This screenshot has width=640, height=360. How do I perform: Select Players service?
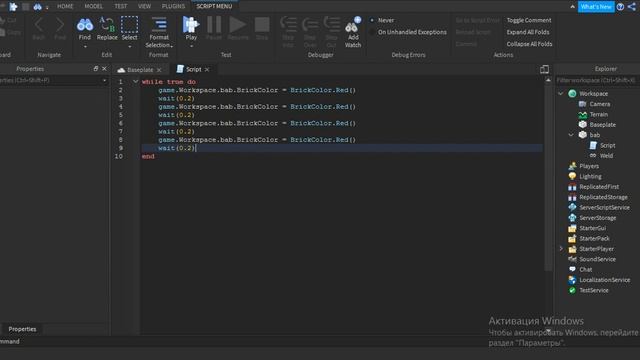pos(589,166)
